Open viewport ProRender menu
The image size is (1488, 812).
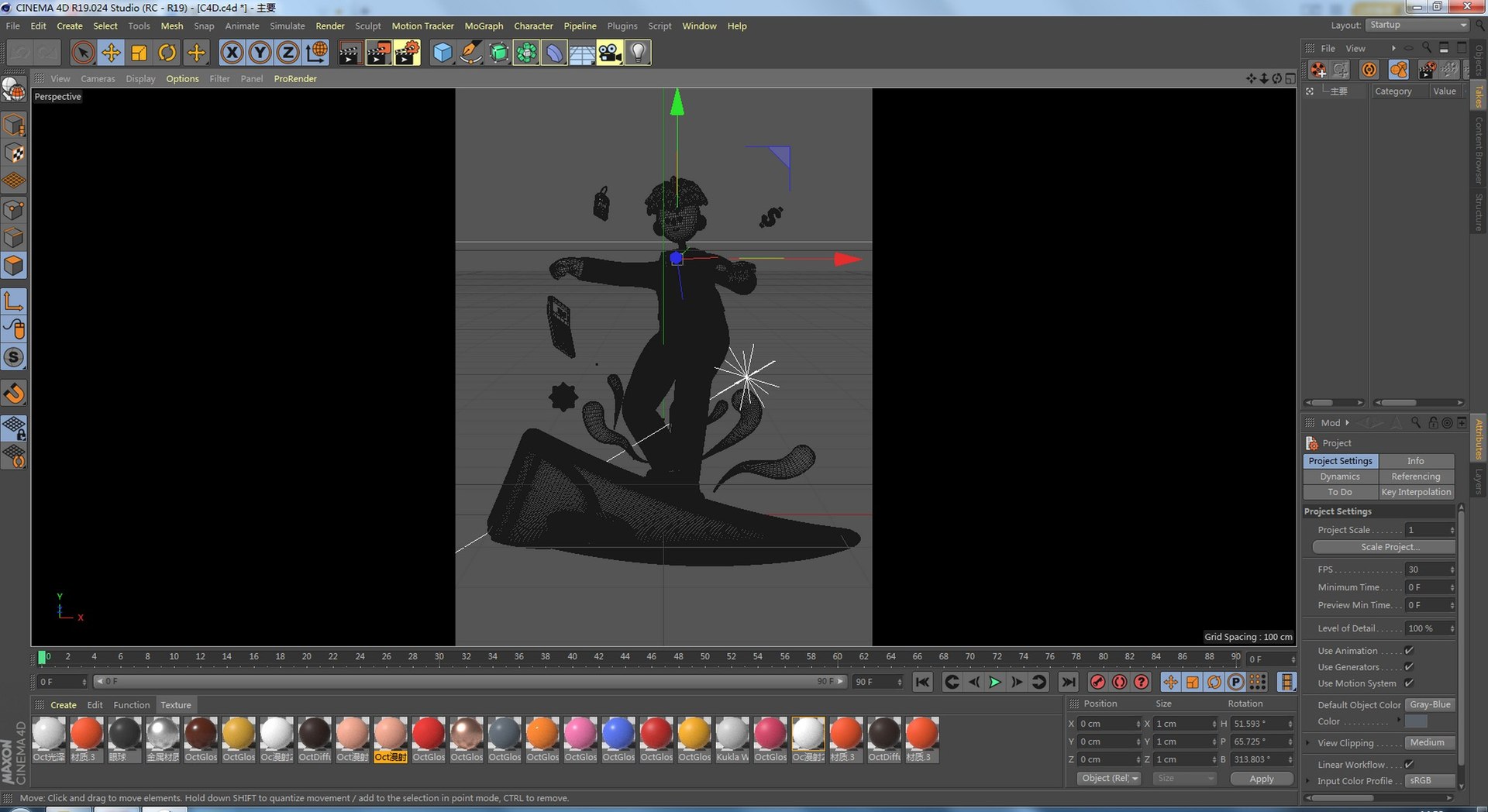(x=294, y=78)
